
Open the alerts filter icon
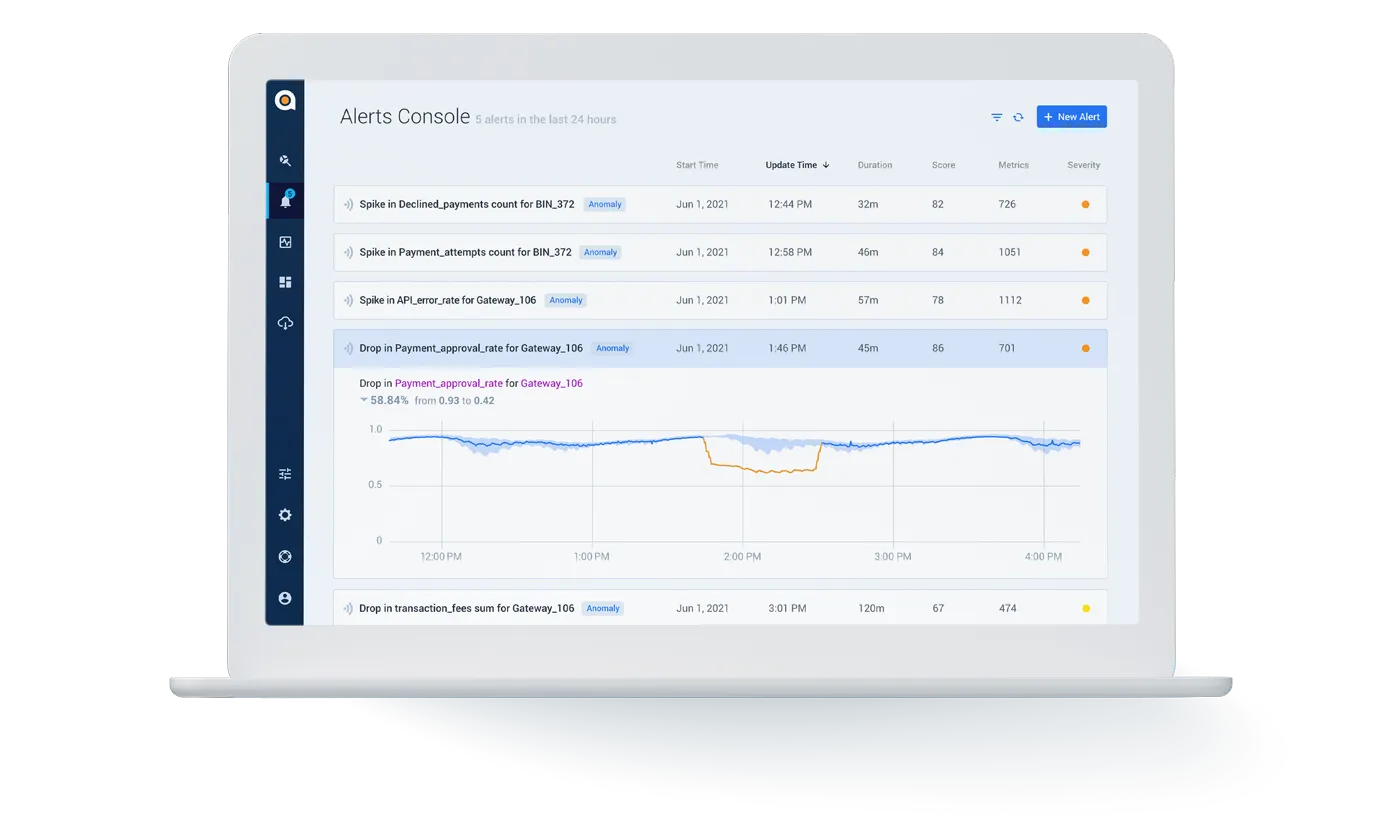997,117
